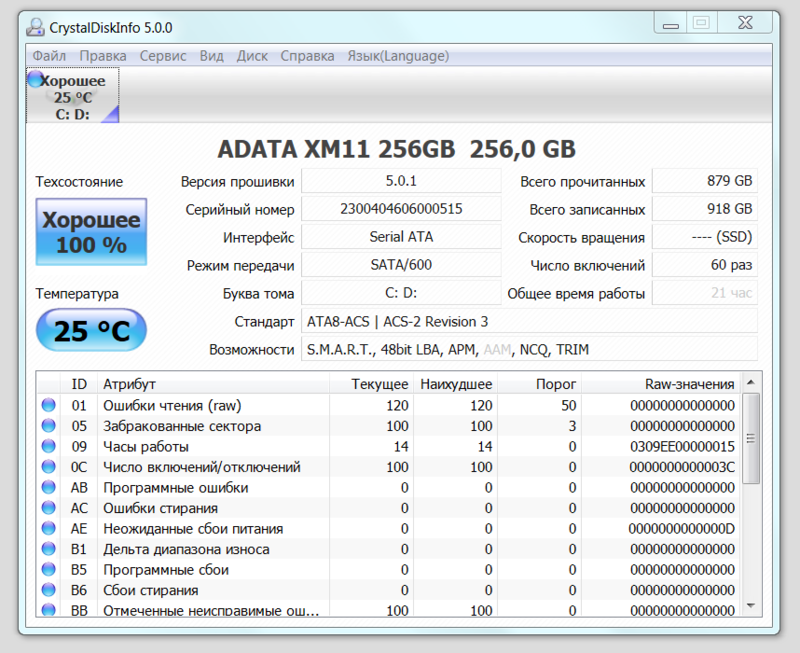Click the 25 °C temperature button
This screenshot has height=653, width=800.
[x=91, y=330]
